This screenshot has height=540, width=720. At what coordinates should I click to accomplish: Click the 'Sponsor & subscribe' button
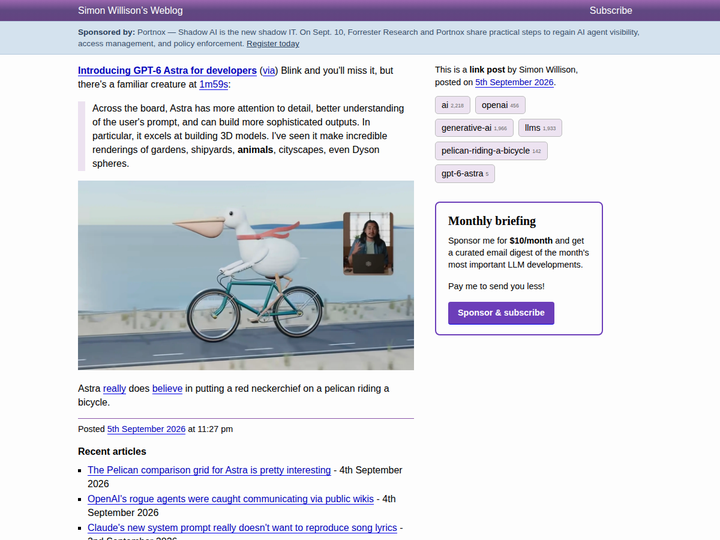pos(501,313)
